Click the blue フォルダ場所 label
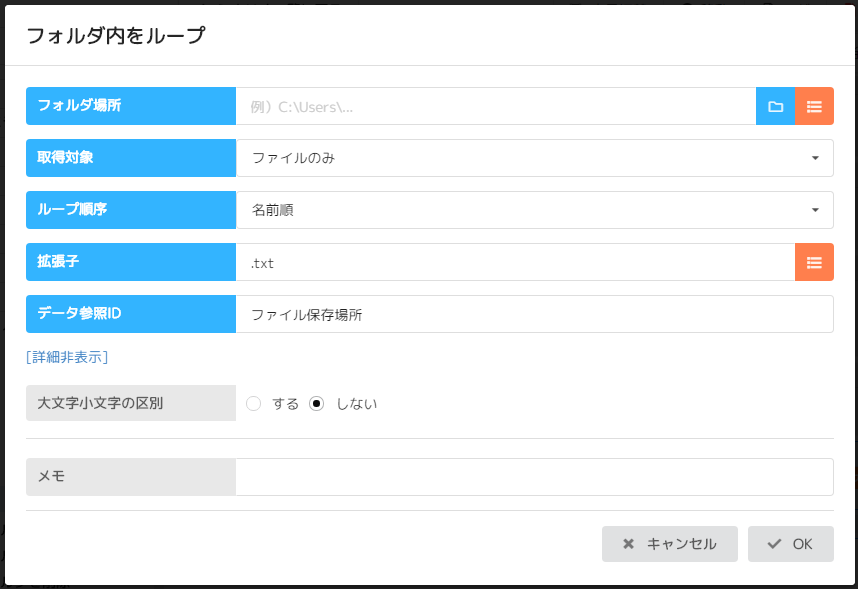This screenshot has height=589, width=858. [131, 106]
